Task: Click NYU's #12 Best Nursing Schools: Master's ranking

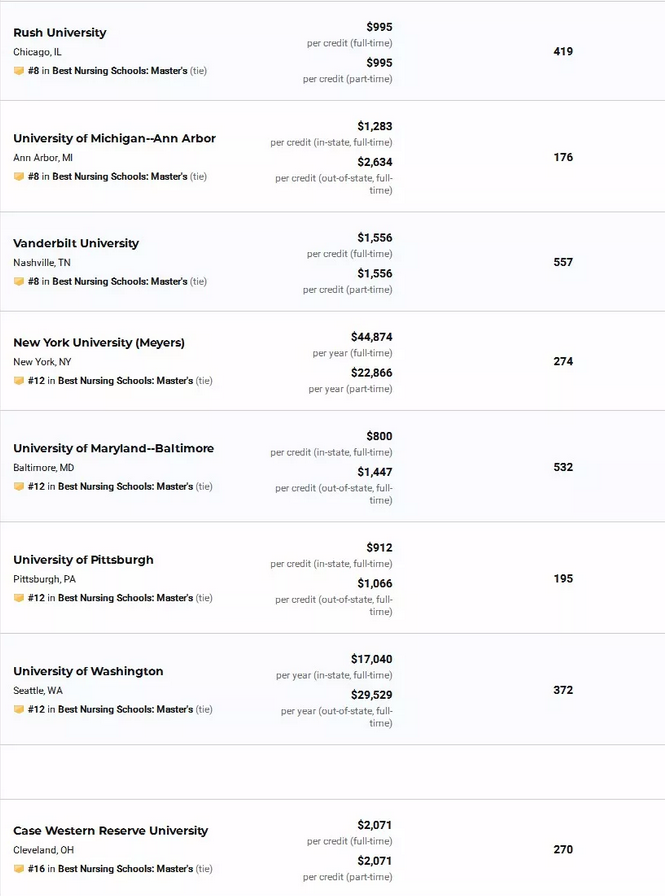Action: point(120,381)
